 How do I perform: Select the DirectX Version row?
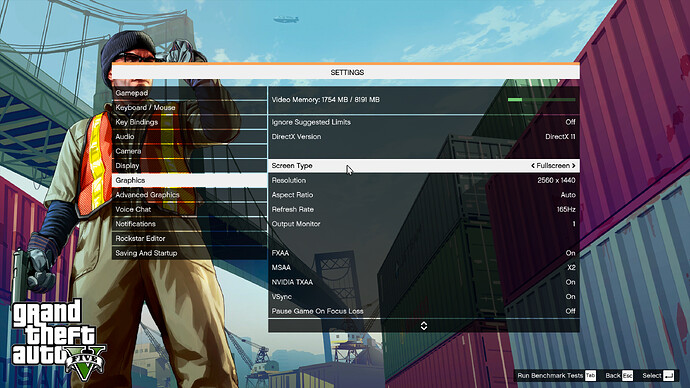(x=424, y=137)
